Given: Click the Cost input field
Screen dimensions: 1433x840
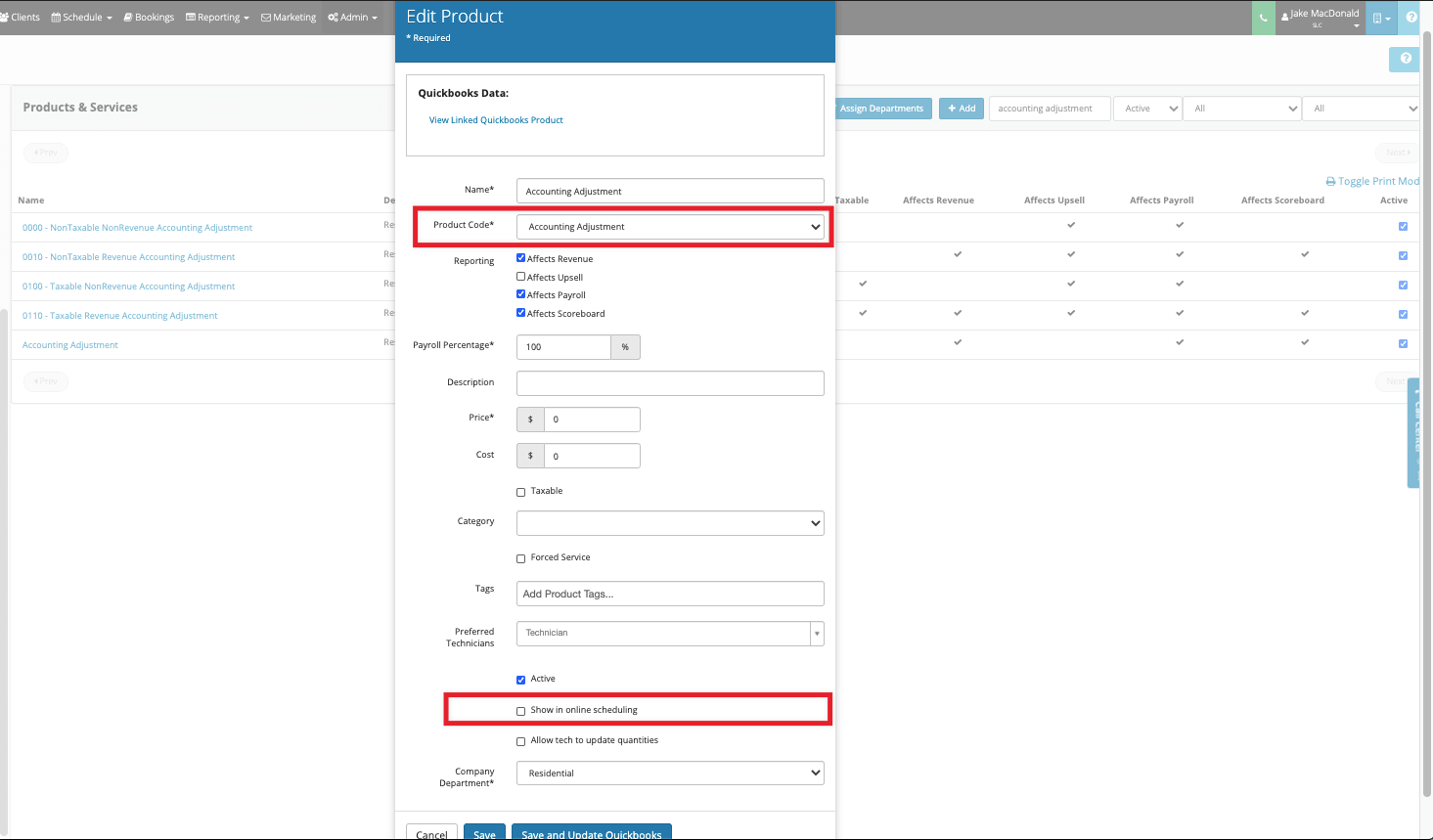Looking at the screenshot, I should pyautogui.click(x=592, y=456).
